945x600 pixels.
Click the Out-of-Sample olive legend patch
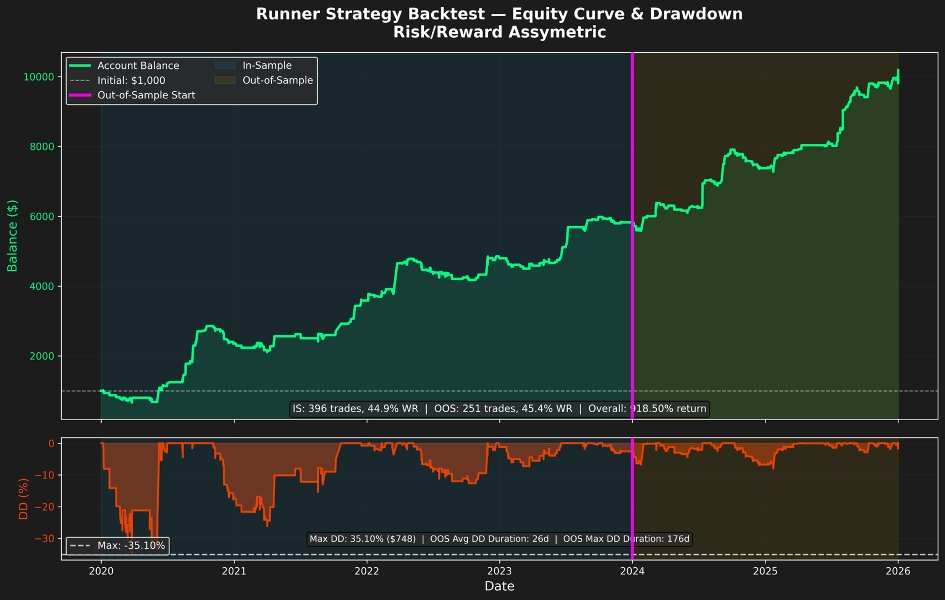[x=225, y=80]
